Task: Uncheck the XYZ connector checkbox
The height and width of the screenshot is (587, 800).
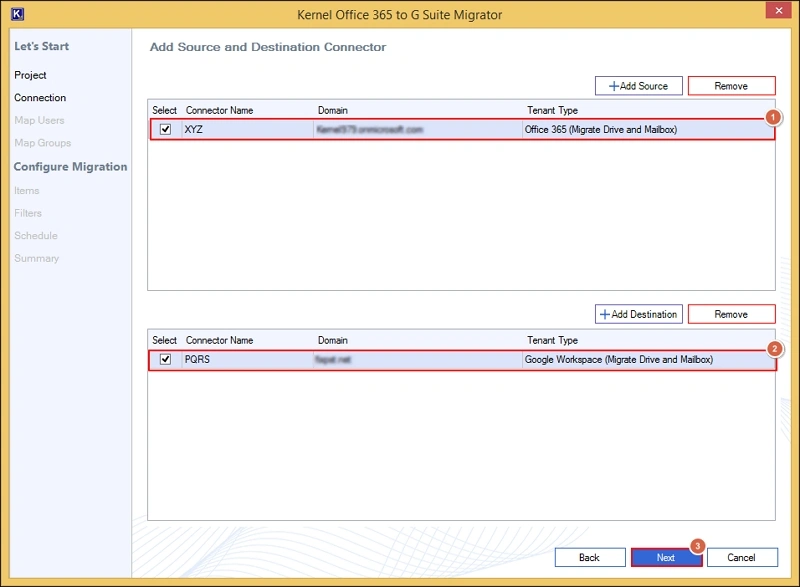Action: [166, 129]
